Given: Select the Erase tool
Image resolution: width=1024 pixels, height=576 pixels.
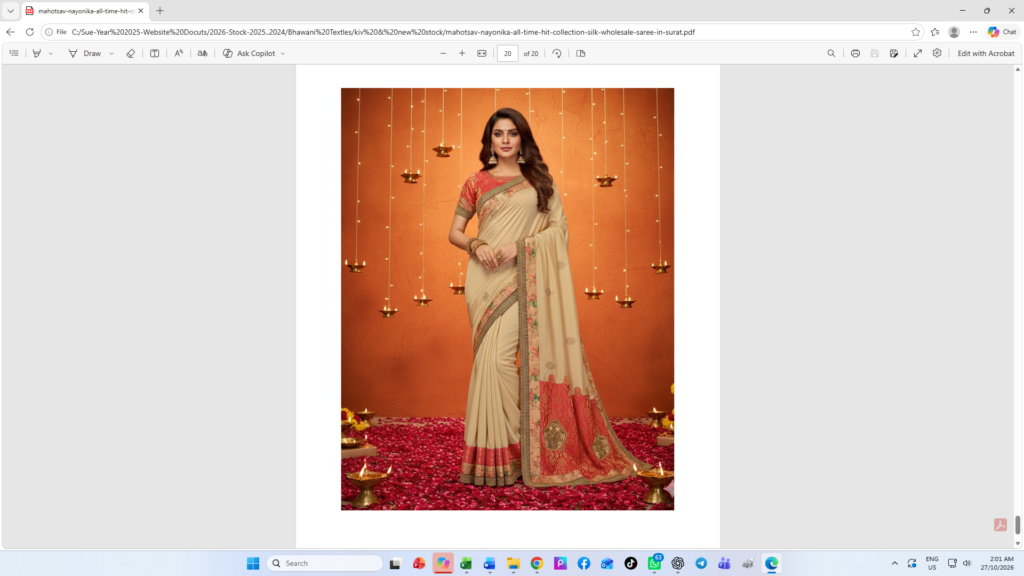Looking at the screenshot, I should 131,54.
